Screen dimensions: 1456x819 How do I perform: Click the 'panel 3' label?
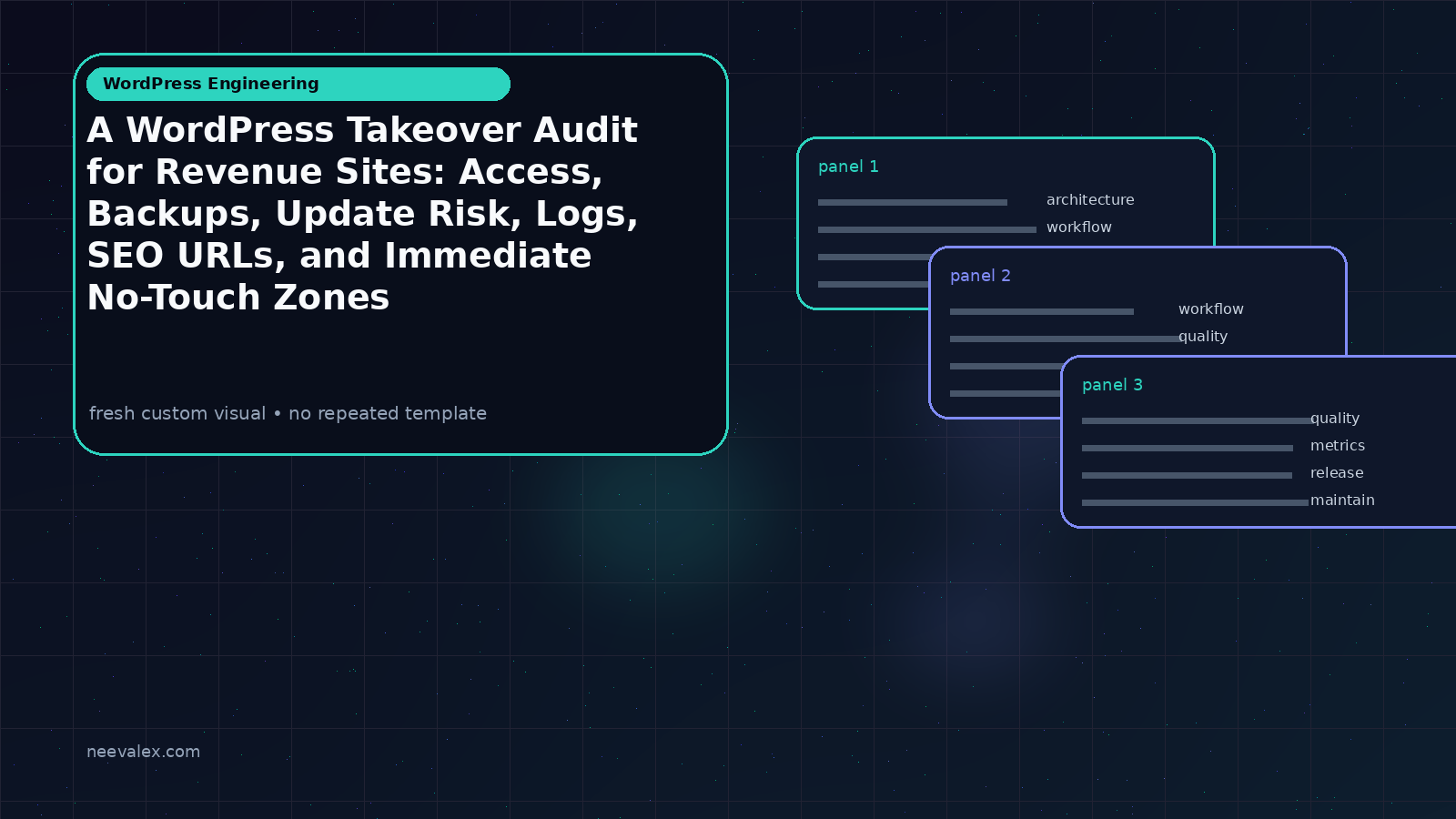tap(1112, 385)
